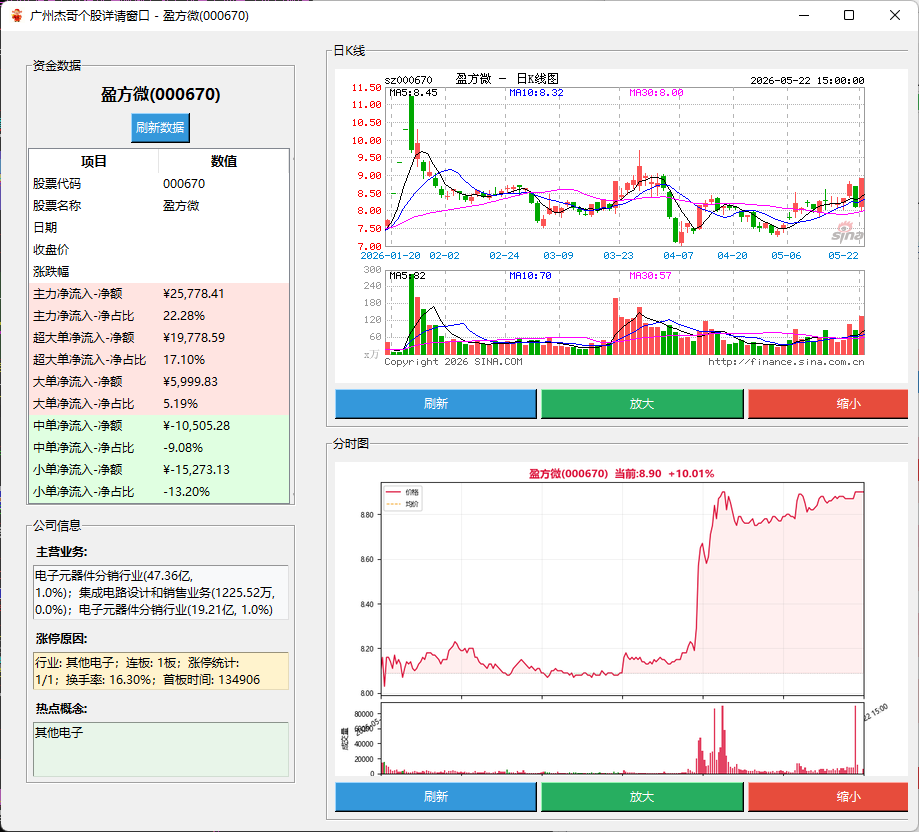Click the value ¥-10,505.28

click(196, 425)
